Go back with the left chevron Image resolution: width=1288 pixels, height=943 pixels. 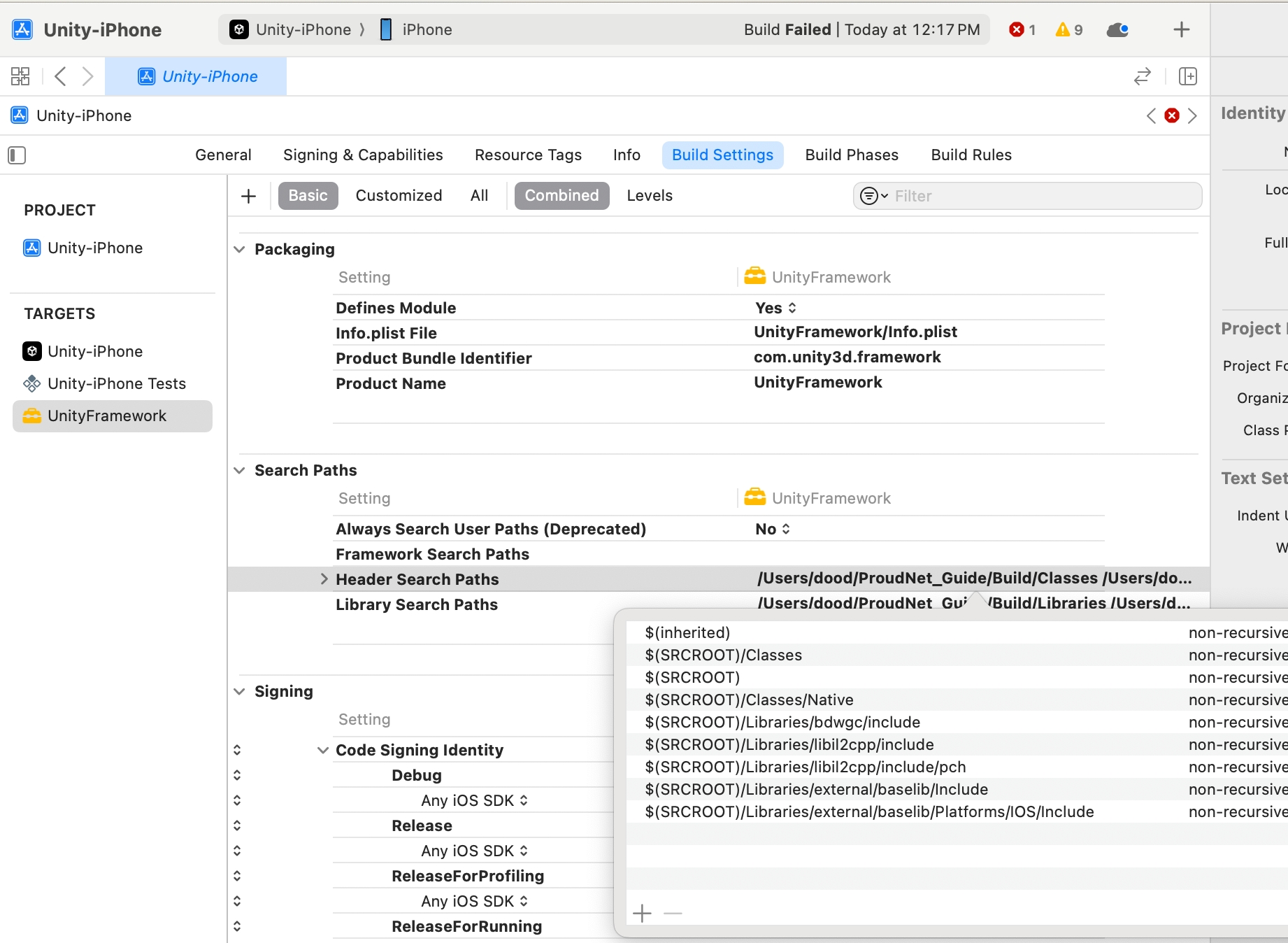(x=61, y=76)
